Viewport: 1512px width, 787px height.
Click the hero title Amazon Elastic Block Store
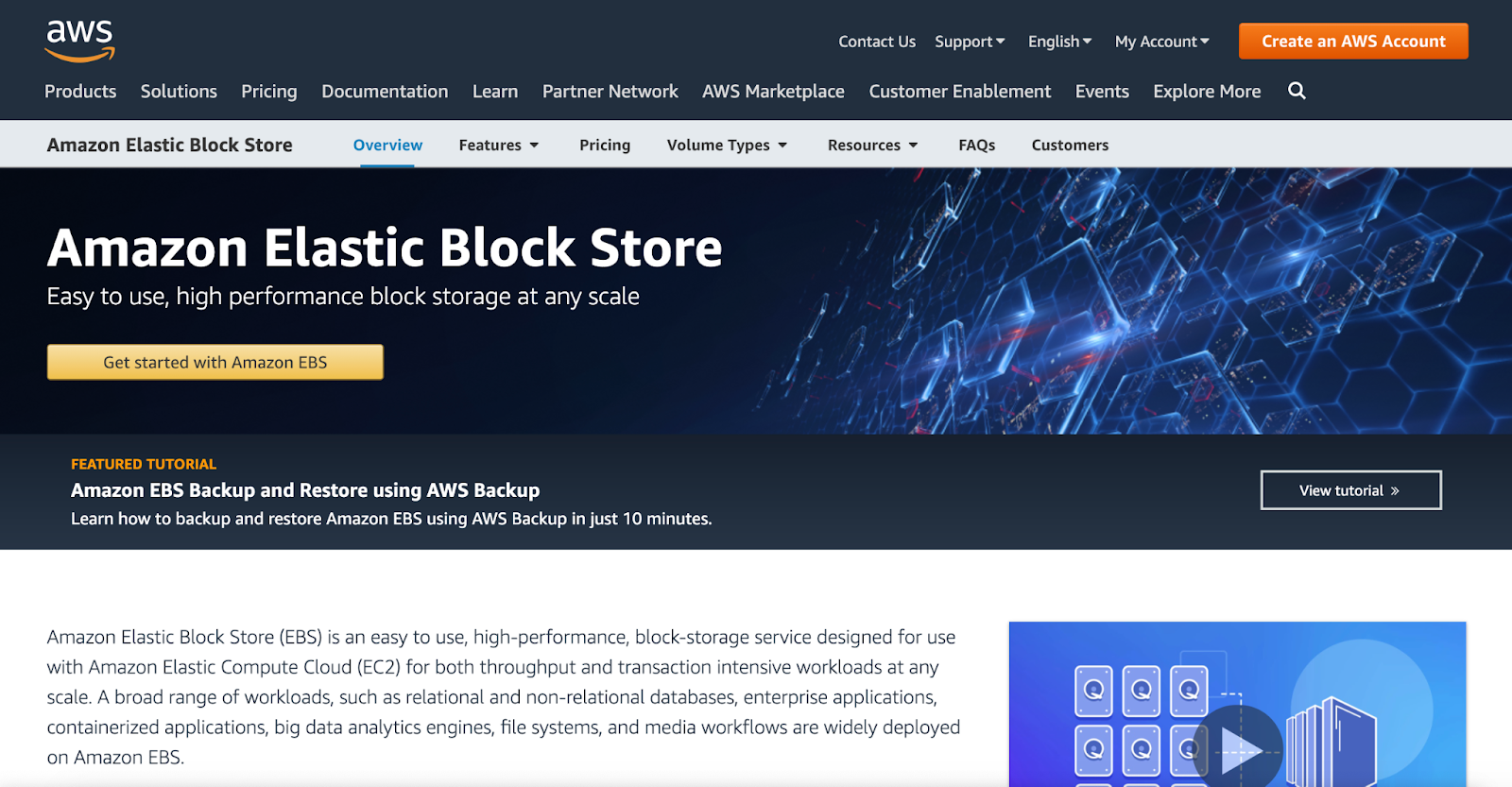[x=385, y=248]
